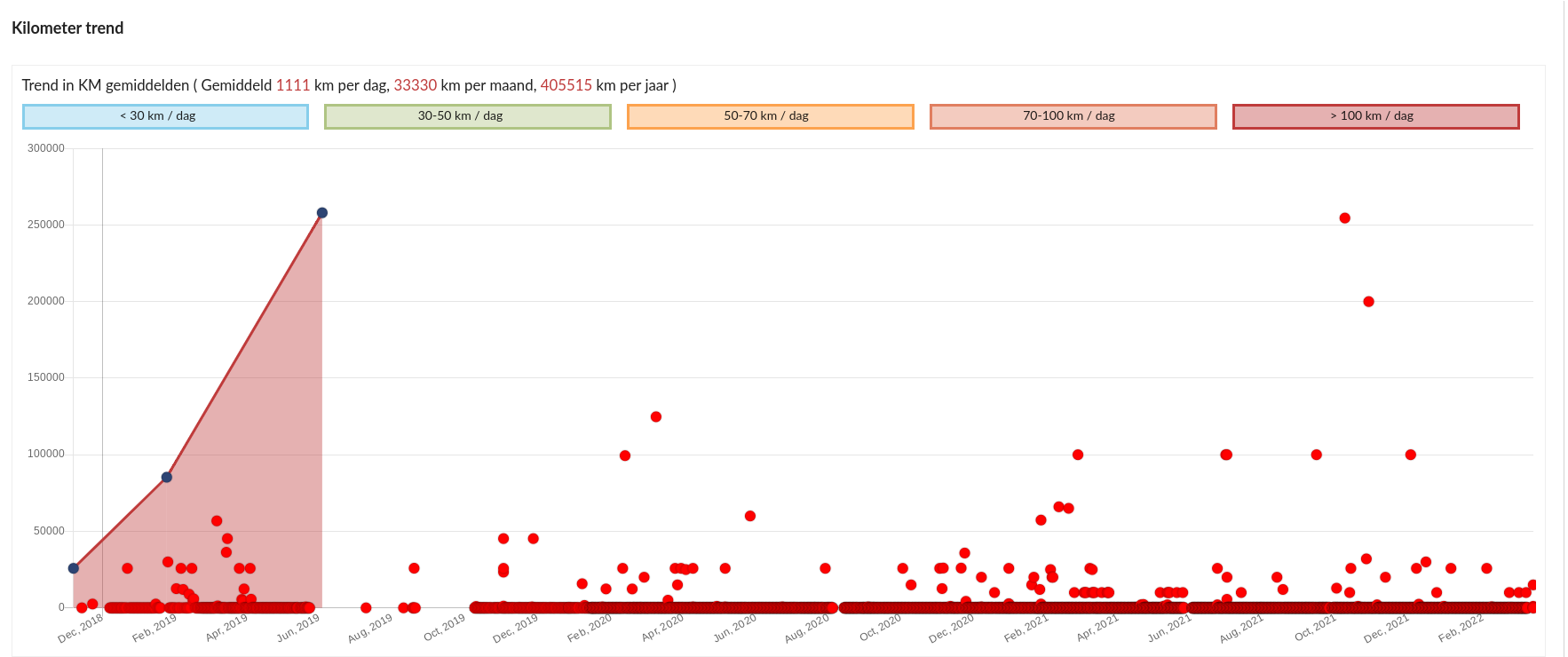Viewport: 1568px width, 657px height.
Task: Click the red dot at 200000
Action: pos(1368,302)
